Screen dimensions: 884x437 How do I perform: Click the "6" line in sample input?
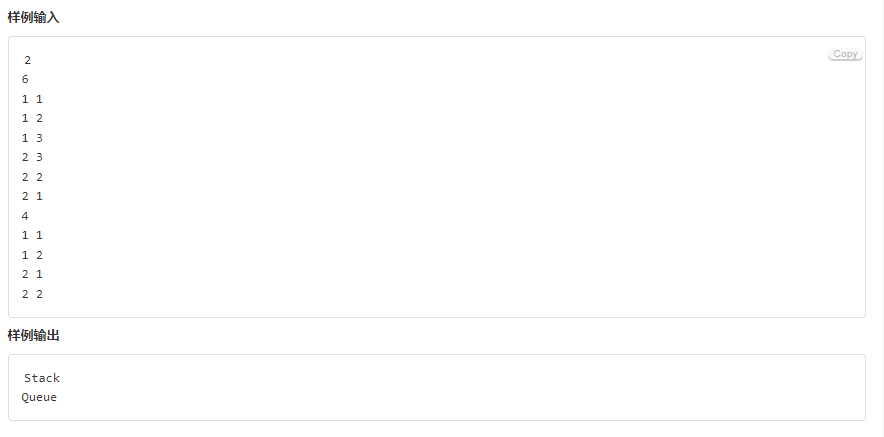coord(25,80)
